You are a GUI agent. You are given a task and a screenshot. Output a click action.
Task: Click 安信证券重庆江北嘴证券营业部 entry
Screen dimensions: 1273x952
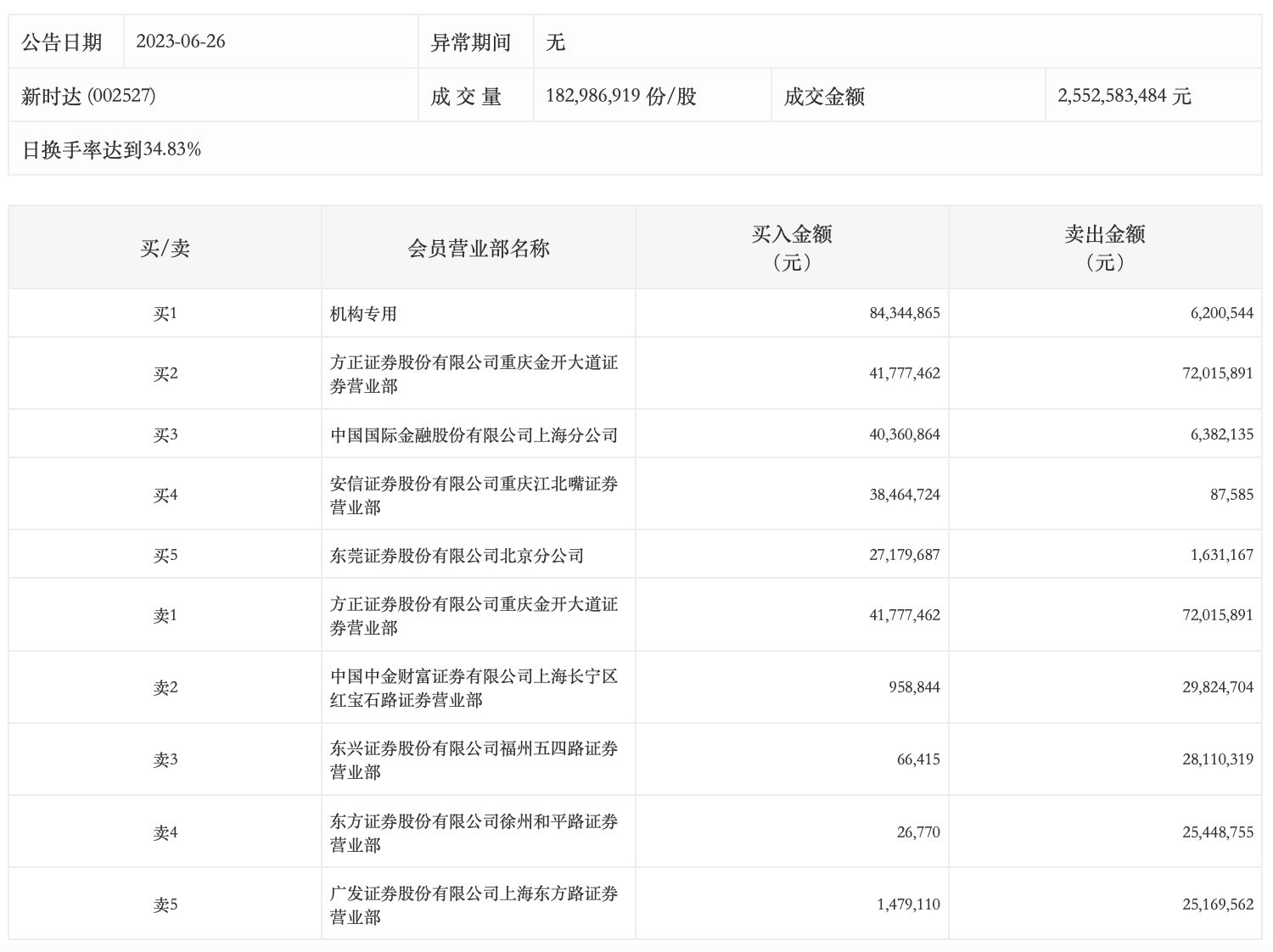pyautogui.click(x=474, y=496)
